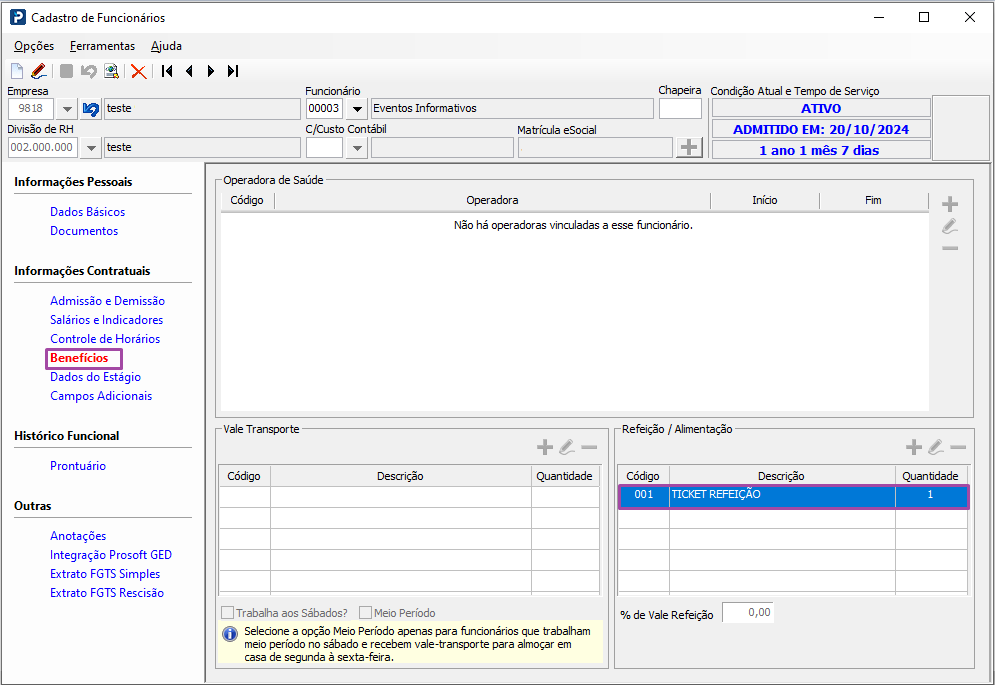Open Documentos section
The height and width of the screenshot is (685, 995).
(84, 231)
